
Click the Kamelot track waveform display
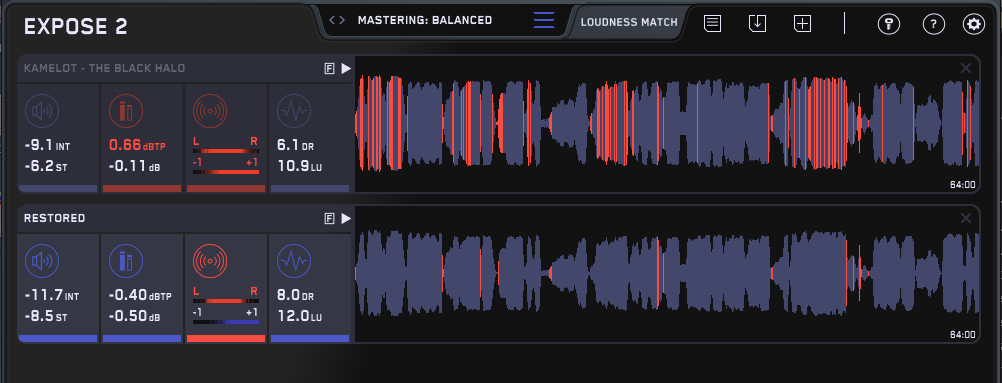[x=667, y=124]
